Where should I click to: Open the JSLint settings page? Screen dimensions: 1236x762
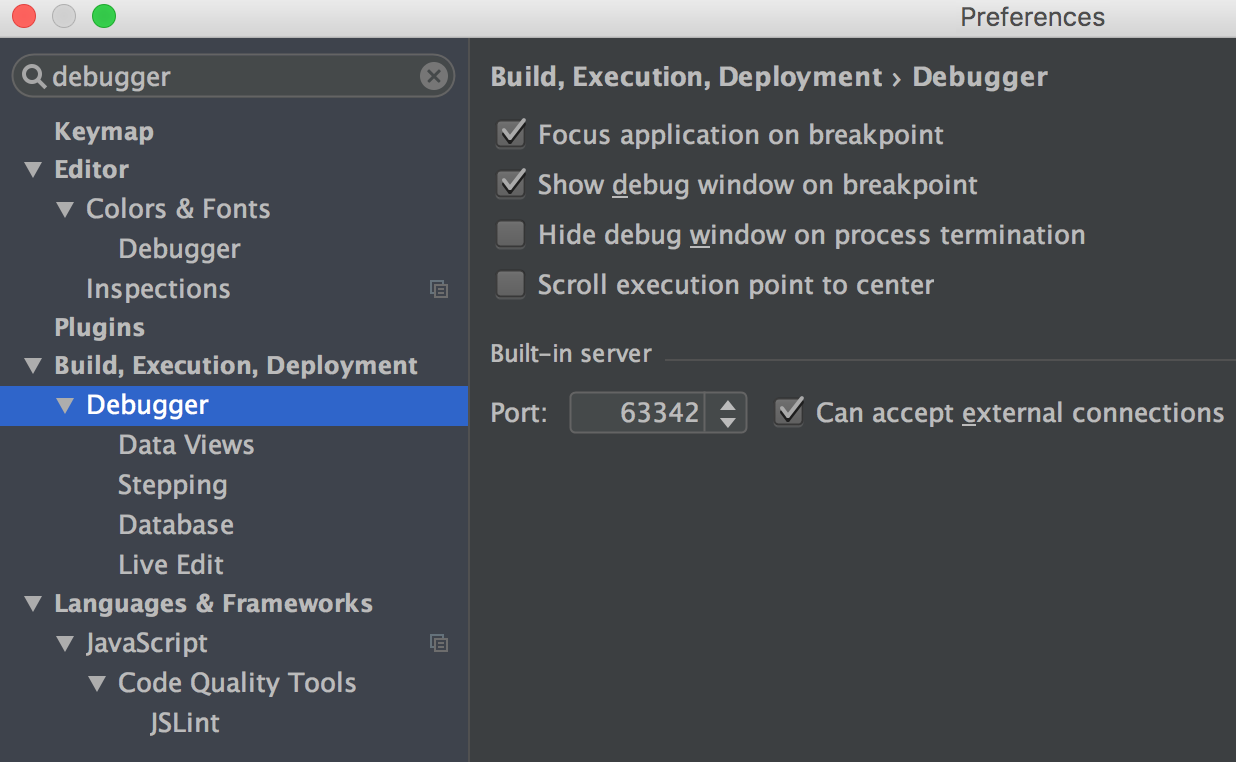184,722
